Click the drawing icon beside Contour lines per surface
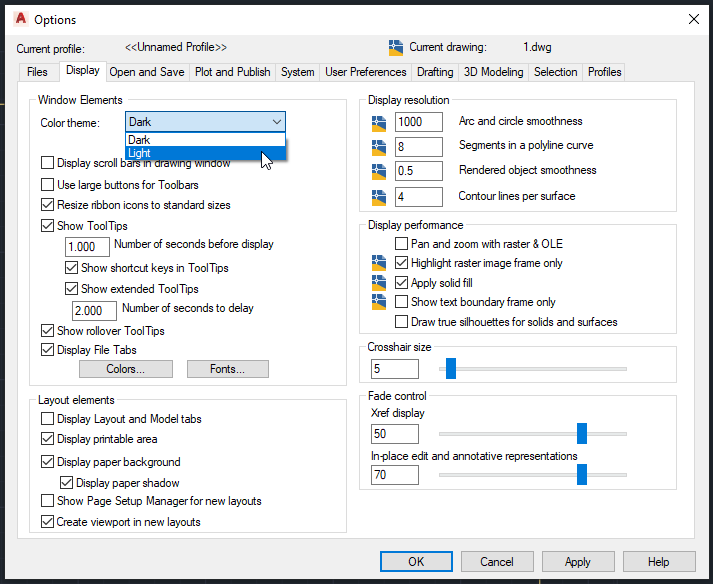This screenshot has width=713, height=584. coord(379,197)
